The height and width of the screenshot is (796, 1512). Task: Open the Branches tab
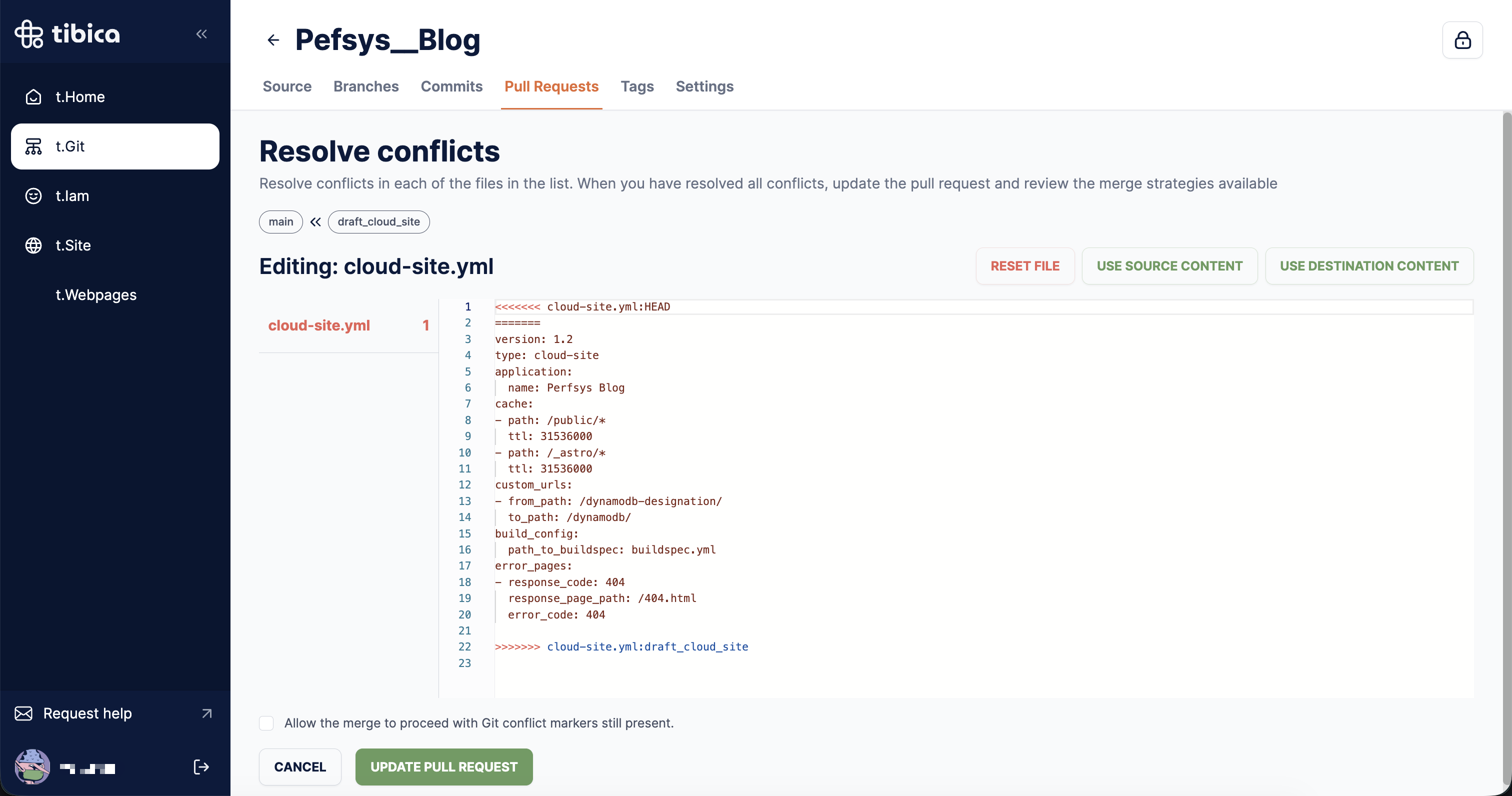tap(365, 86)
